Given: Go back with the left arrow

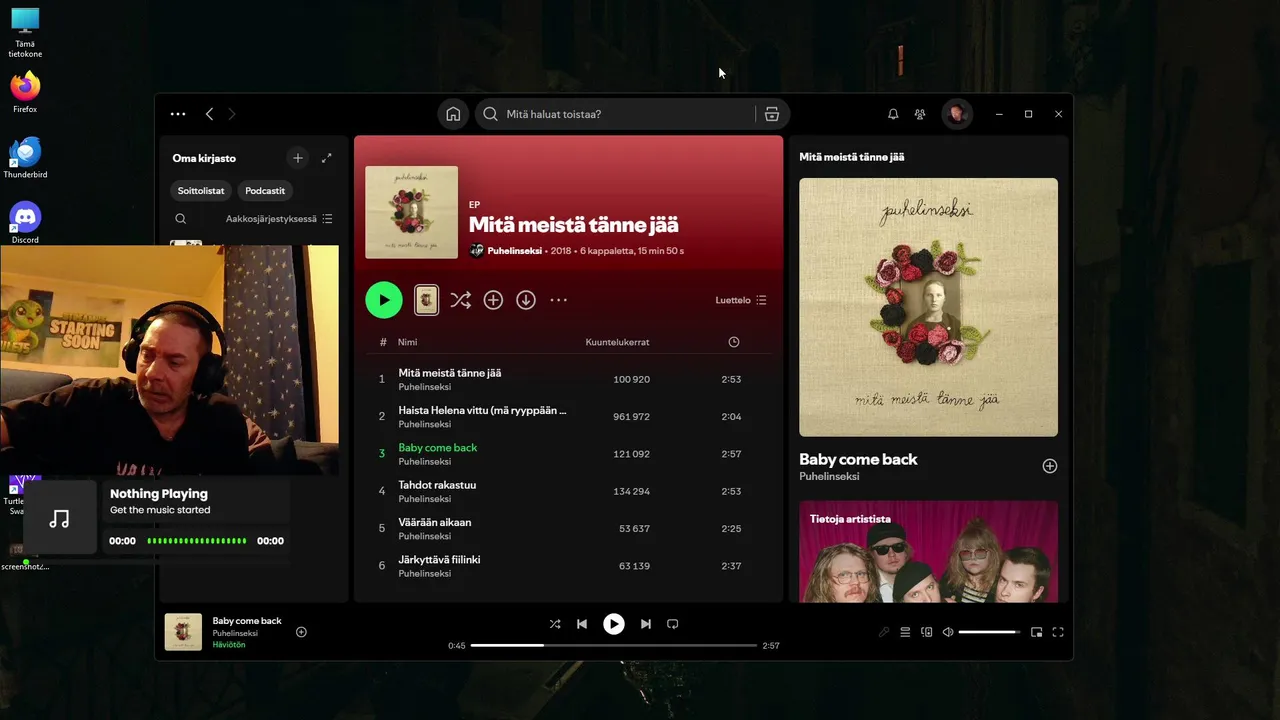Looking at the screenshot, I should click(x=209, y=114).
